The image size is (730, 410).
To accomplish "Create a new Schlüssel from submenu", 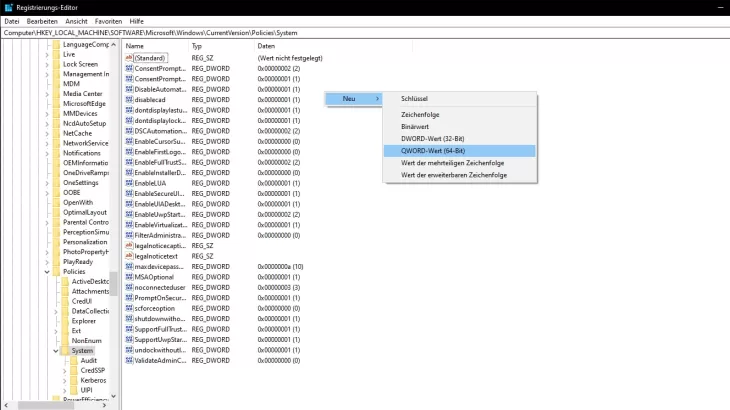I will pos(416,99).
